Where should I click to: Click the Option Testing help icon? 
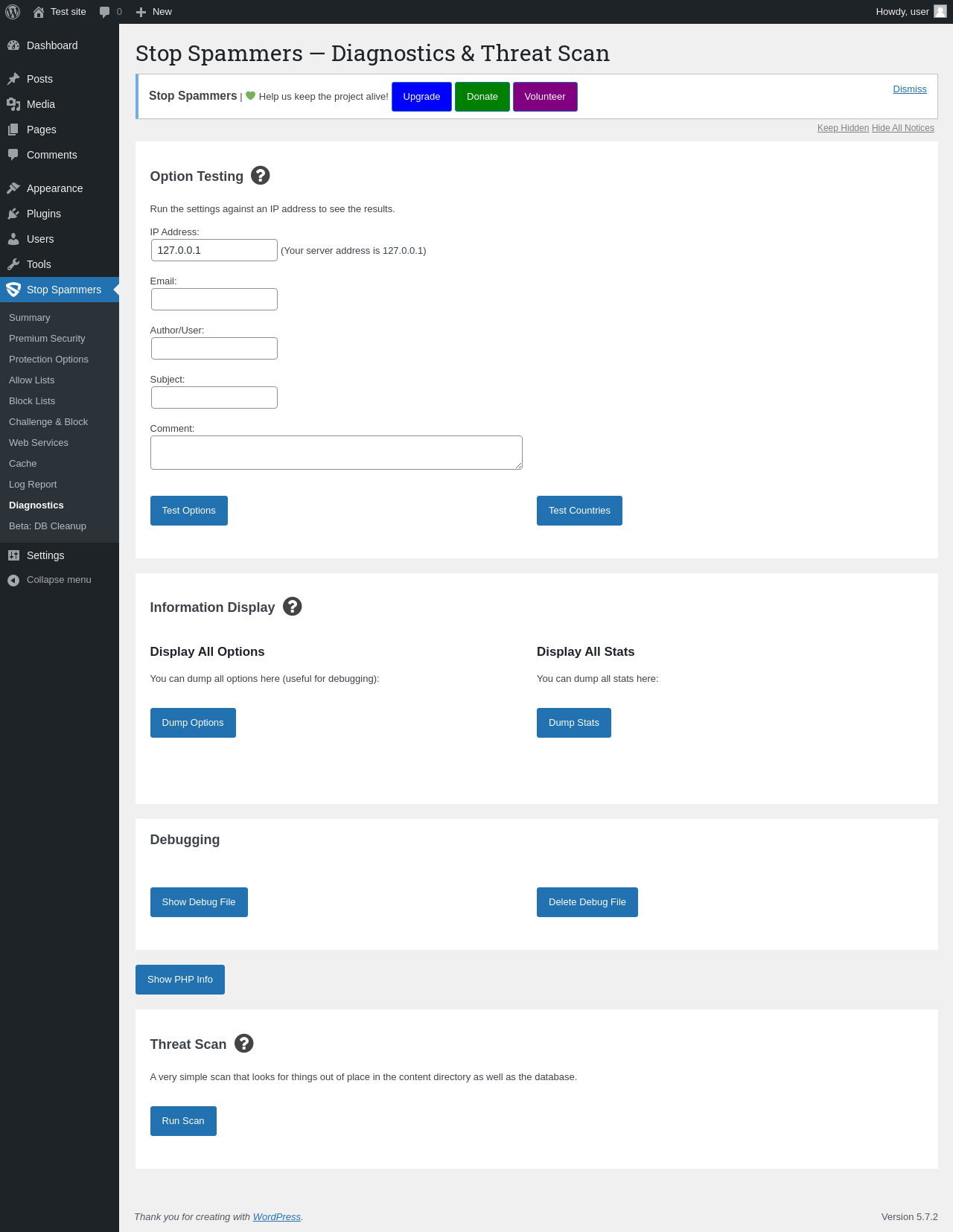(261, 175)
